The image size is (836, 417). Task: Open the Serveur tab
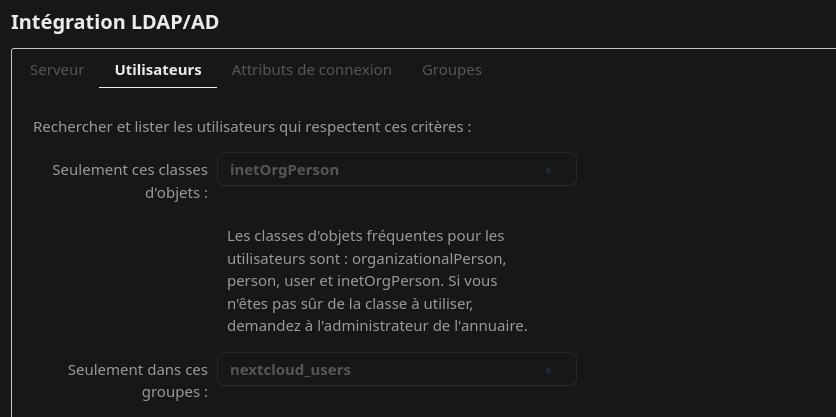57,70
